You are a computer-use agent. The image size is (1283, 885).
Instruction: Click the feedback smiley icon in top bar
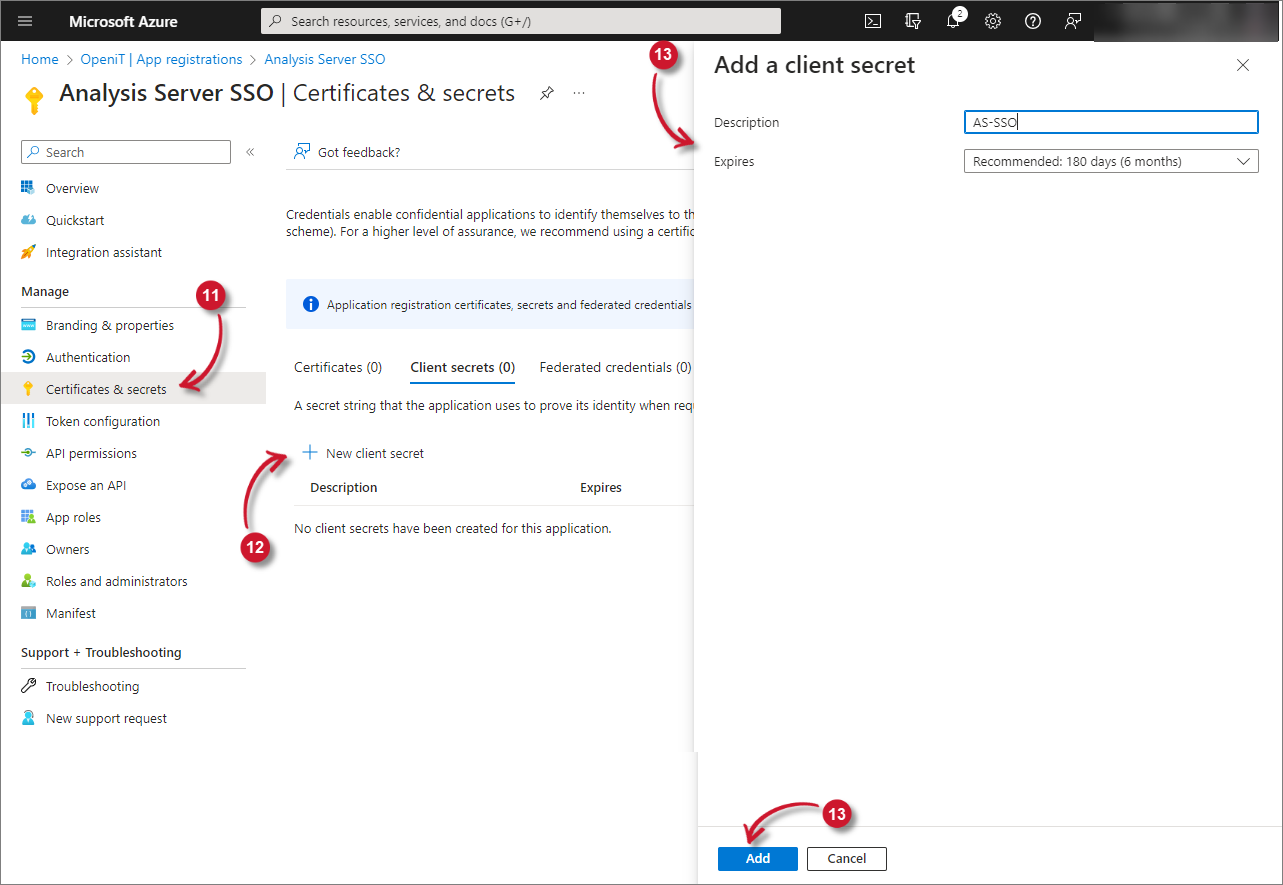point(1072,21)
